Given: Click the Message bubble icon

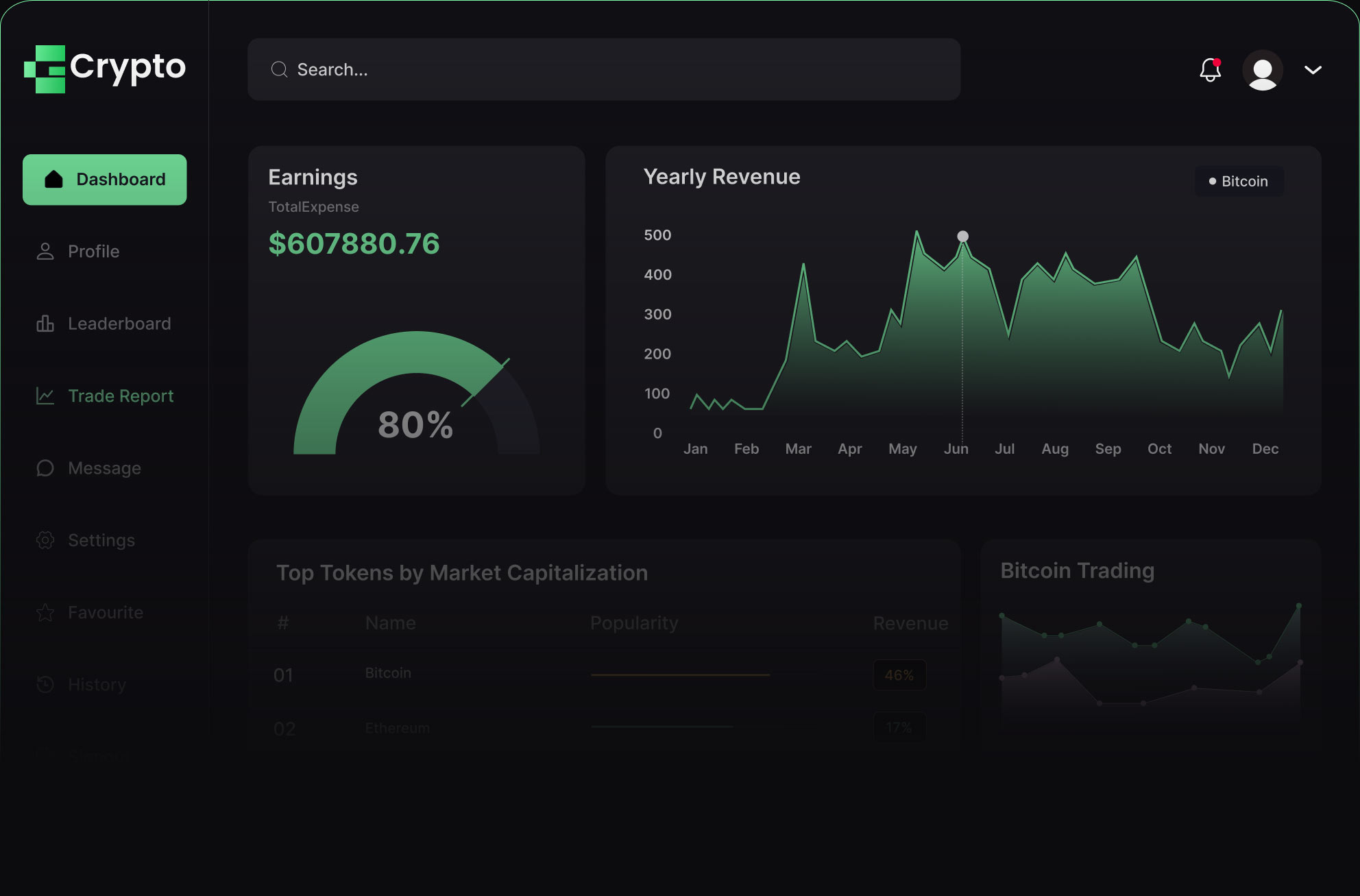Looking at the screenshot, I should coord(45,468).
